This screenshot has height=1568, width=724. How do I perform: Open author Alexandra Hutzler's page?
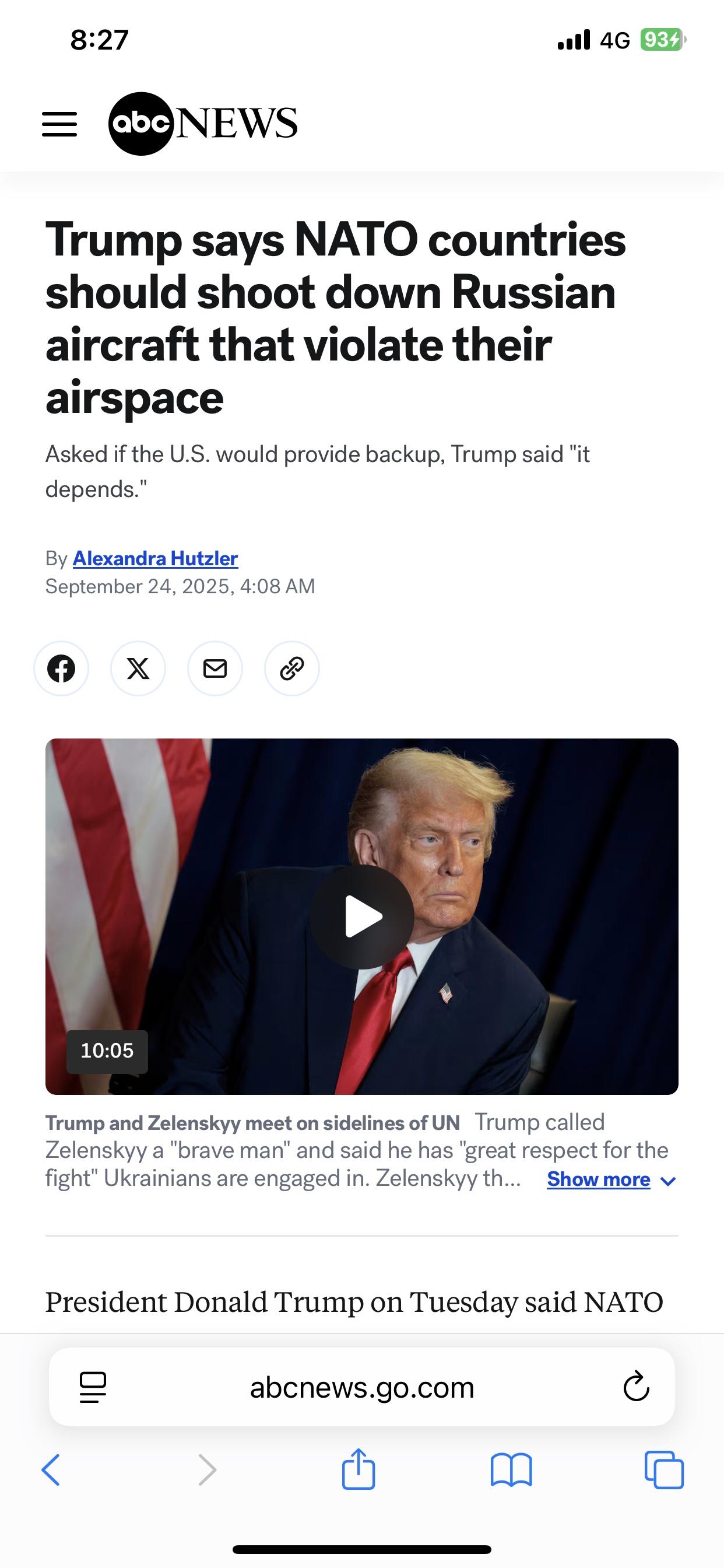(155, 558)
